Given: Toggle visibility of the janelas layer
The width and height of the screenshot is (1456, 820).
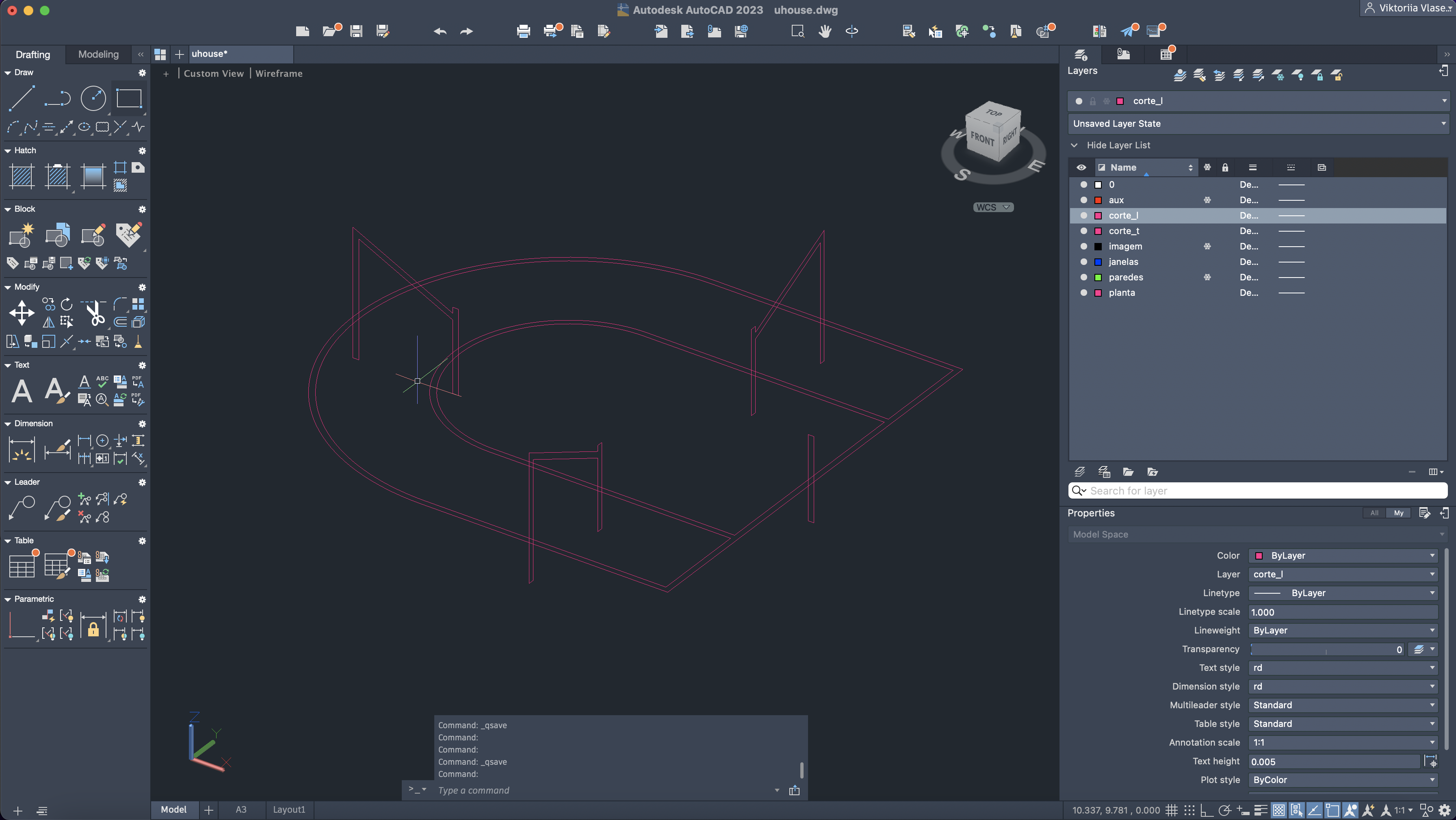Looking at the screenshot, I should click(x=1083, y=262).
